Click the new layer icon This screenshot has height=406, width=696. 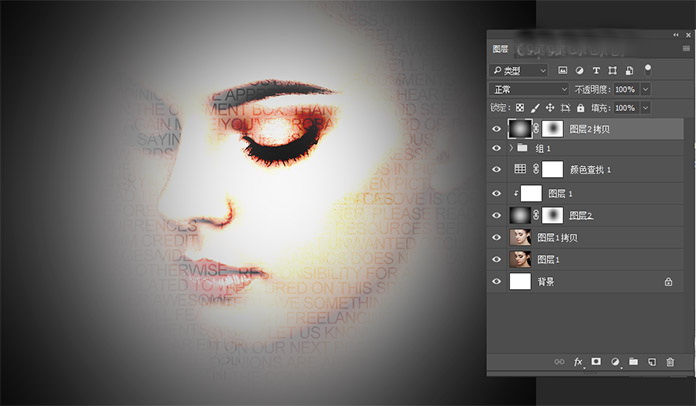click(651, 362)
